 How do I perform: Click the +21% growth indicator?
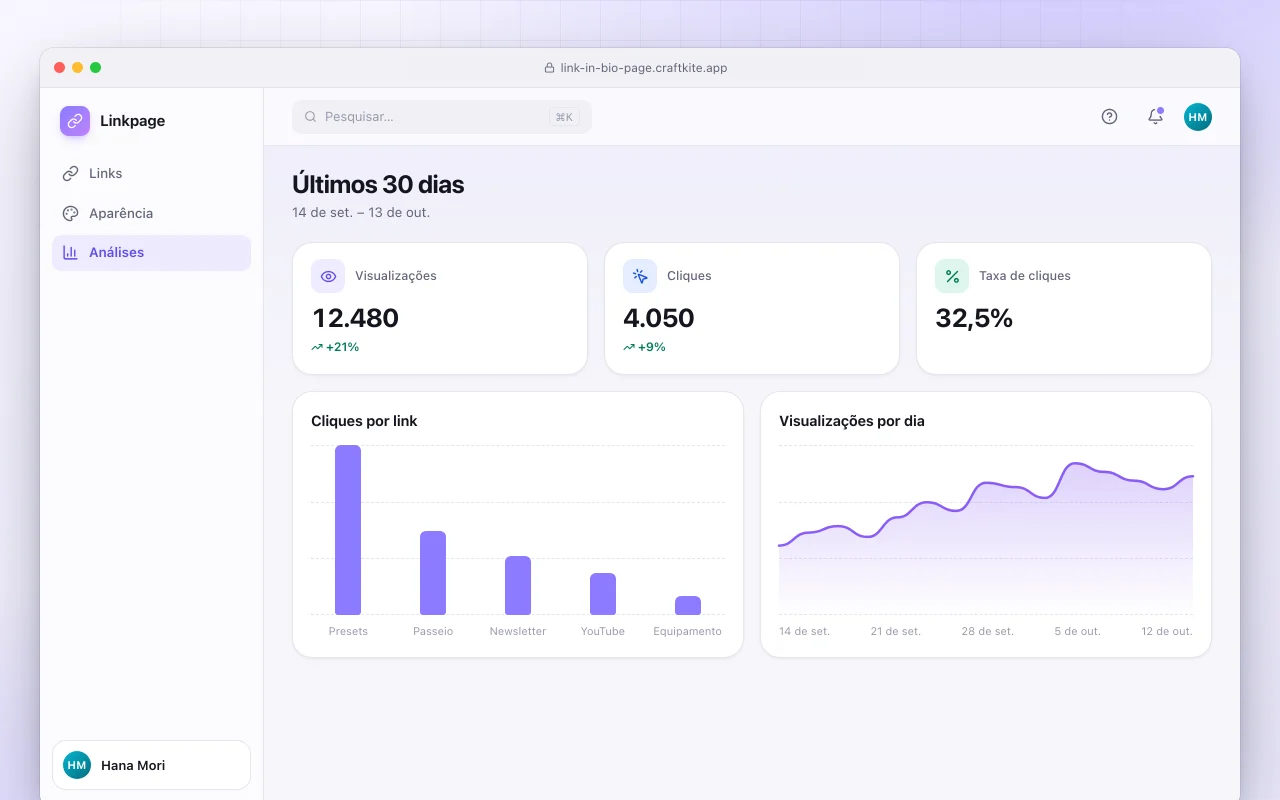click(x=335, y=347)
